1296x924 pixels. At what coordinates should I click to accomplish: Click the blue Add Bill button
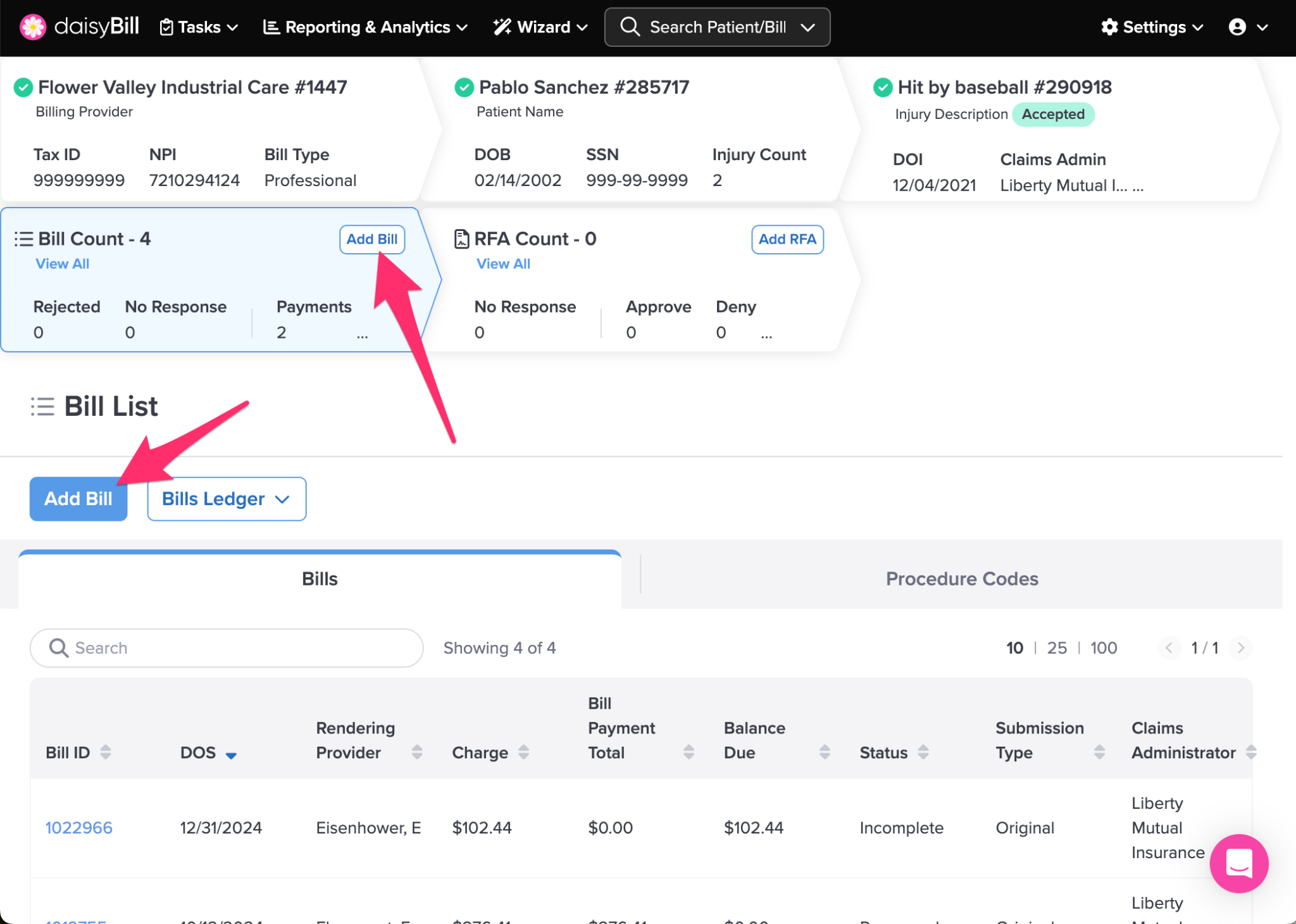click(x=78, y=499)
